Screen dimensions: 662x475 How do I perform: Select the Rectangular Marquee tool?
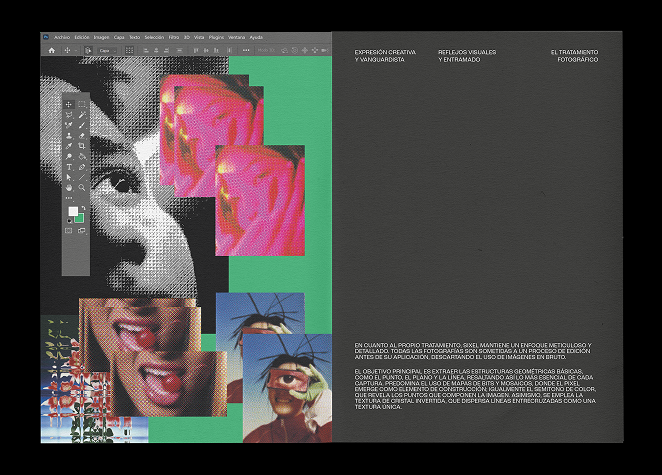click(82, 104)
